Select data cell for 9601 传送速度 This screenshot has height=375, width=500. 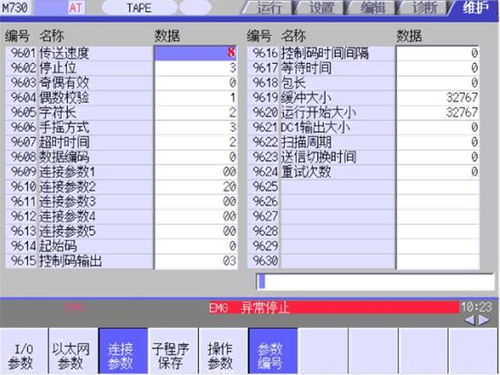196,53
